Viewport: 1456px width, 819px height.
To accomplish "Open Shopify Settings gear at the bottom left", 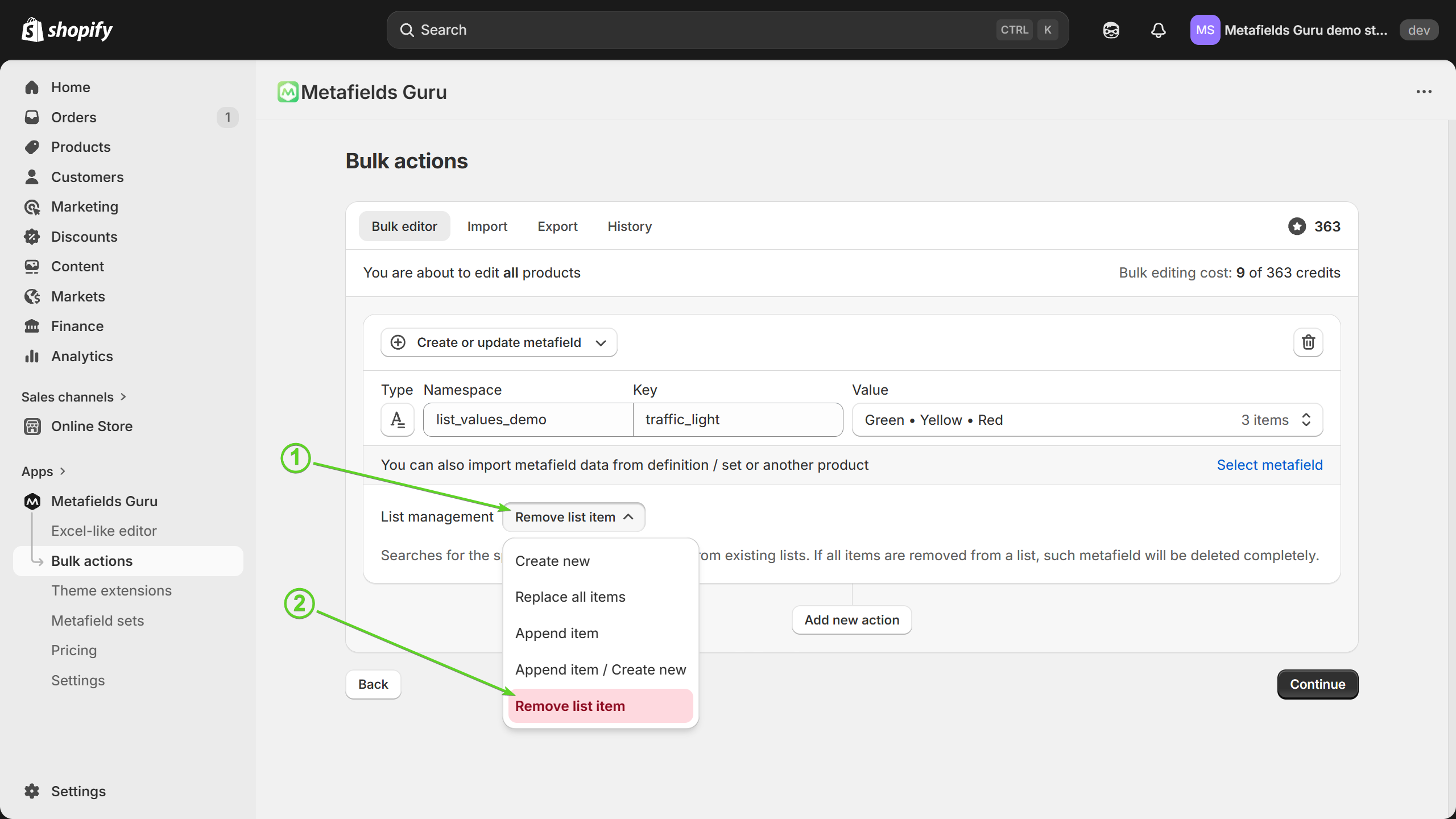I will [x=32, y=791].
